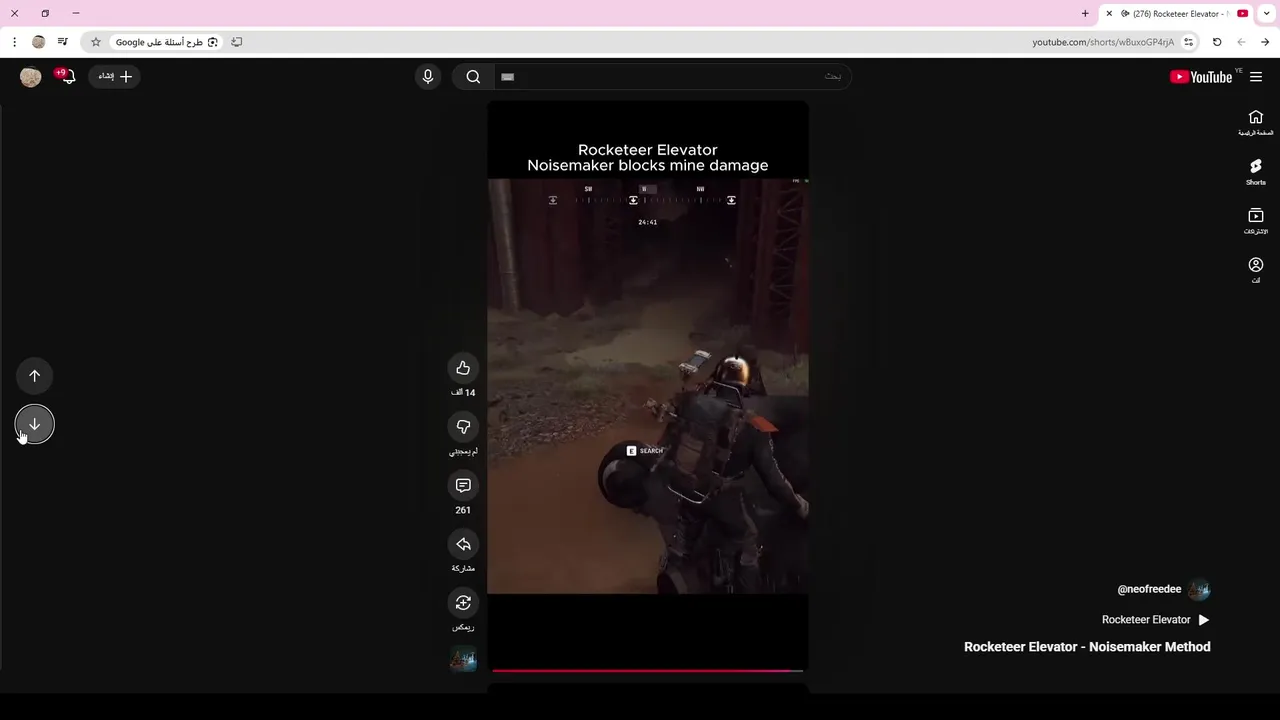Start voice search with microphone
The height and width of the screenshot is (720, 1280).
pyautogui.click(x=428, y=77)
